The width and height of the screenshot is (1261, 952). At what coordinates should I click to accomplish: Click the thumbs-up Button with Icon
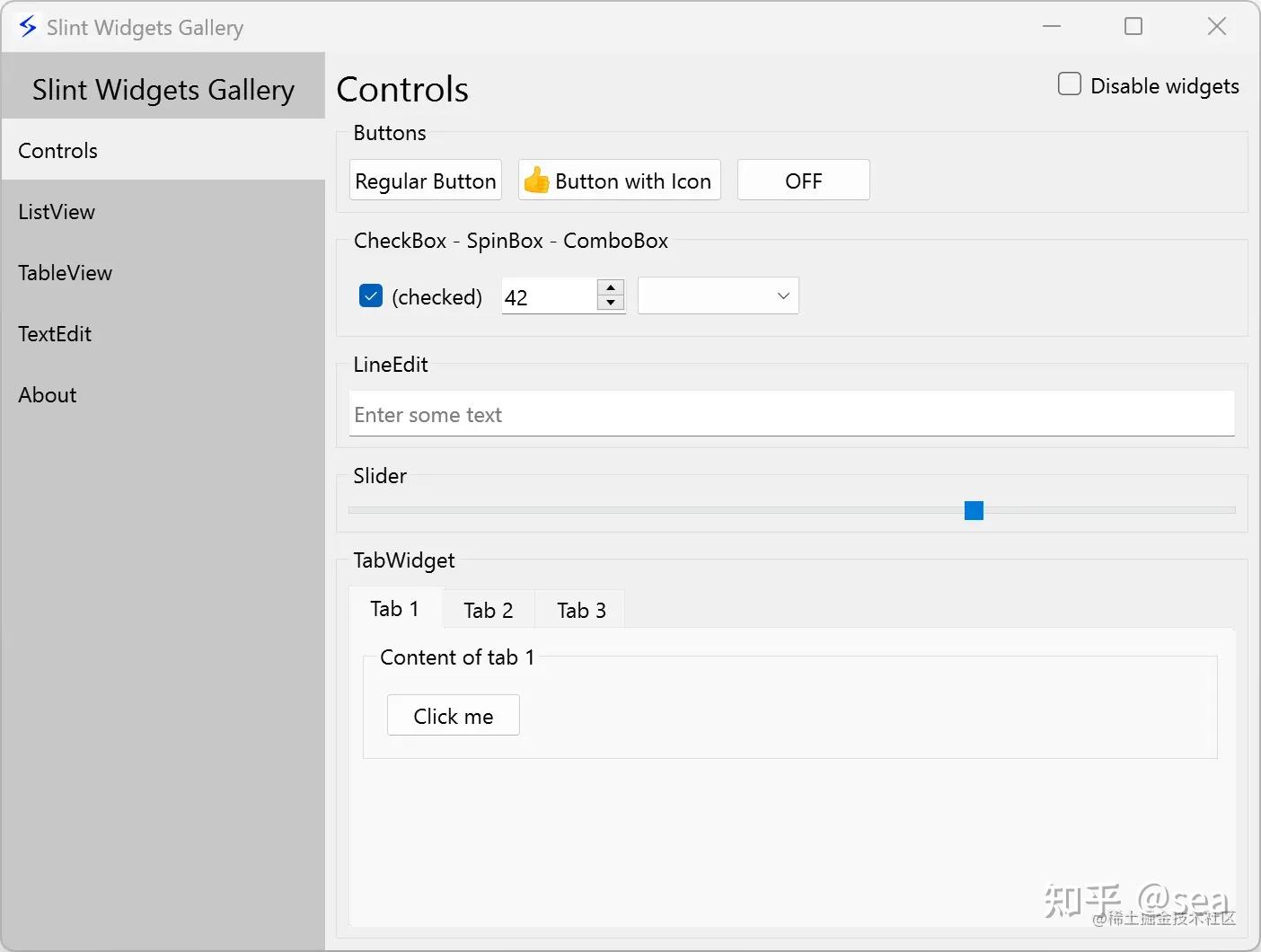pyautogui.click(x=620, y=181)
